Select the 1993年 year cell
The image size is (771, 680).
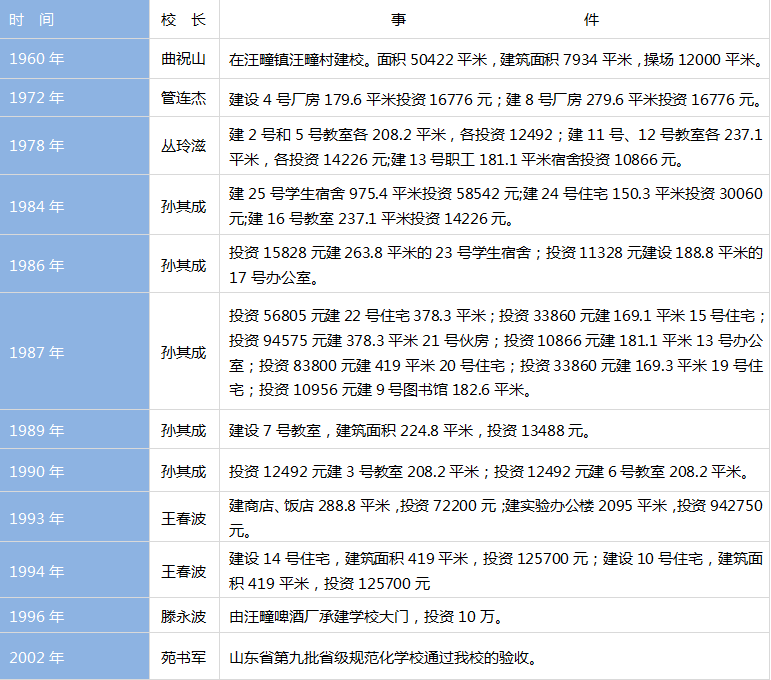point(37,518)
